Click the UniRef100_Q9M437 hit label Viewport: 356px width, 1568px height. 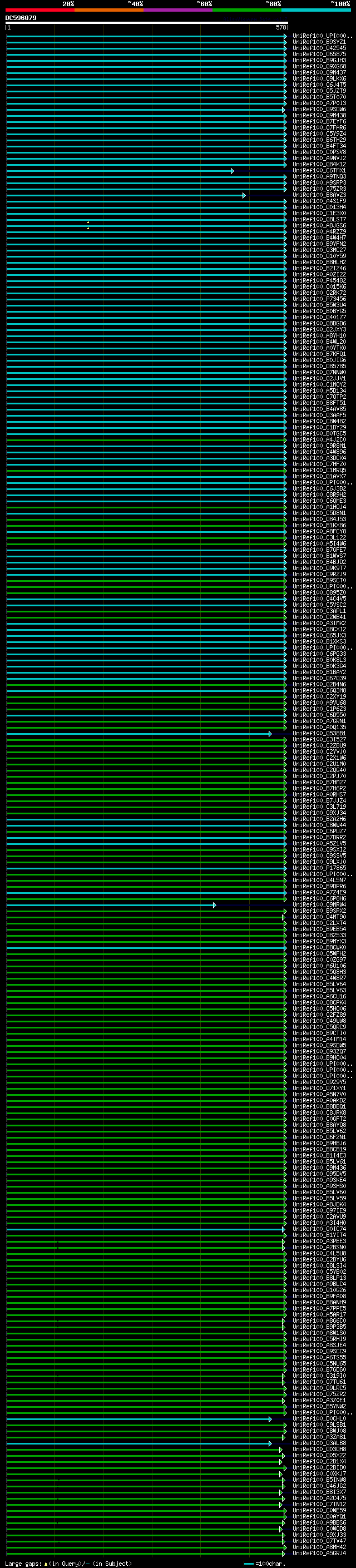319,72
